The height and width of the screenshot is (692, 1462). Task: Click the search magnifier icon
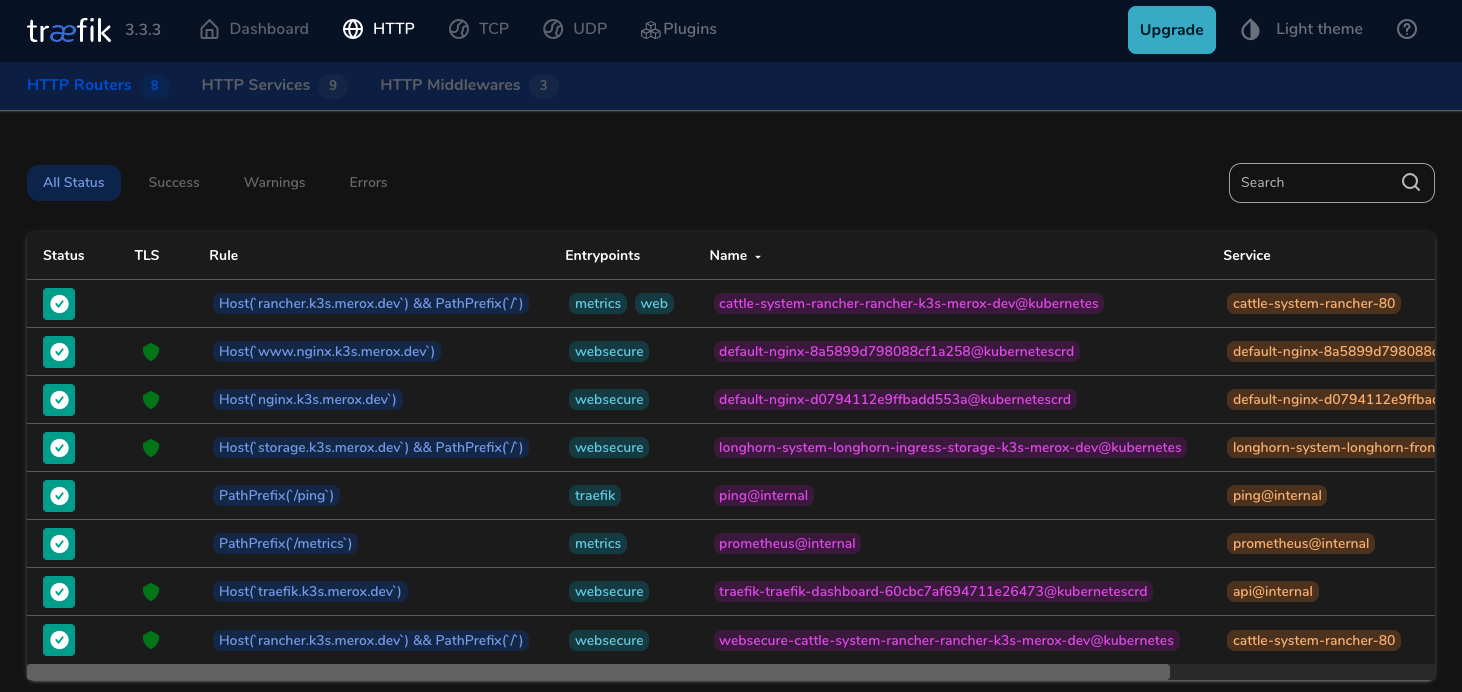[1411, 182]
